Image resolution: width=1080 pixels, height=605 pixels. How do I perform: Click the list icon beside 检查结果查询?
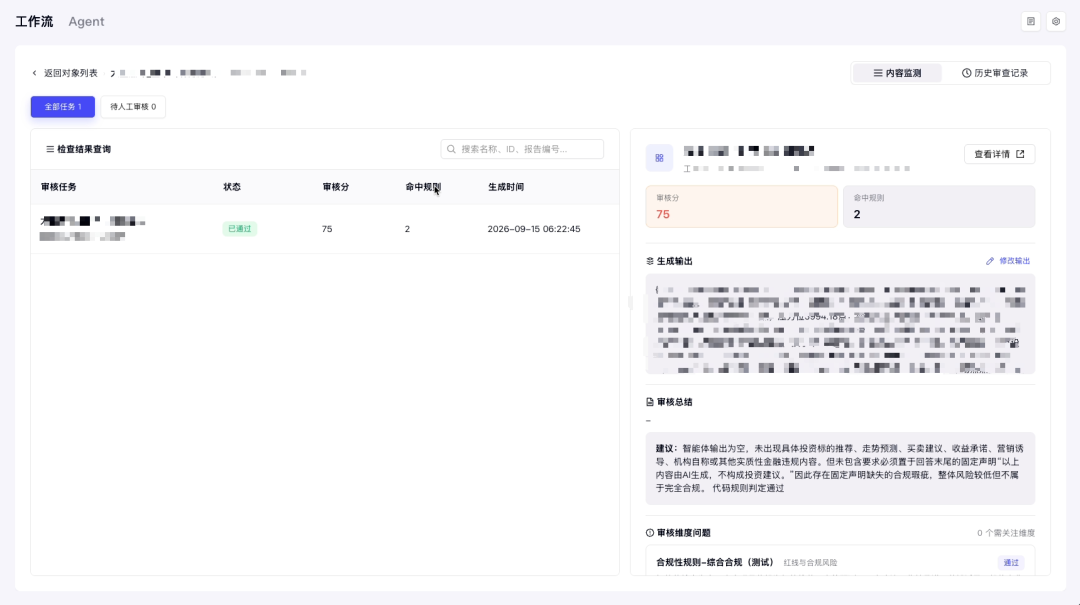50,149
